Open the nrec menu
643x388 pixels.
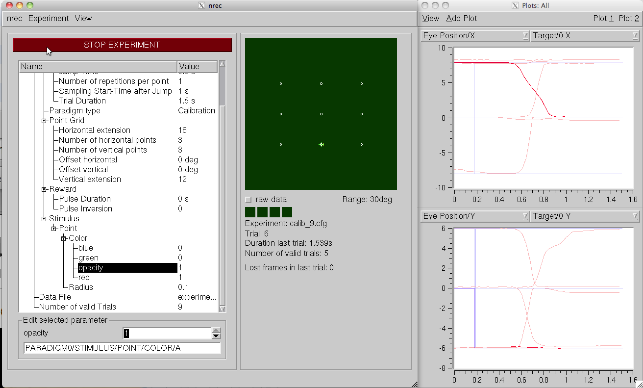14,18
